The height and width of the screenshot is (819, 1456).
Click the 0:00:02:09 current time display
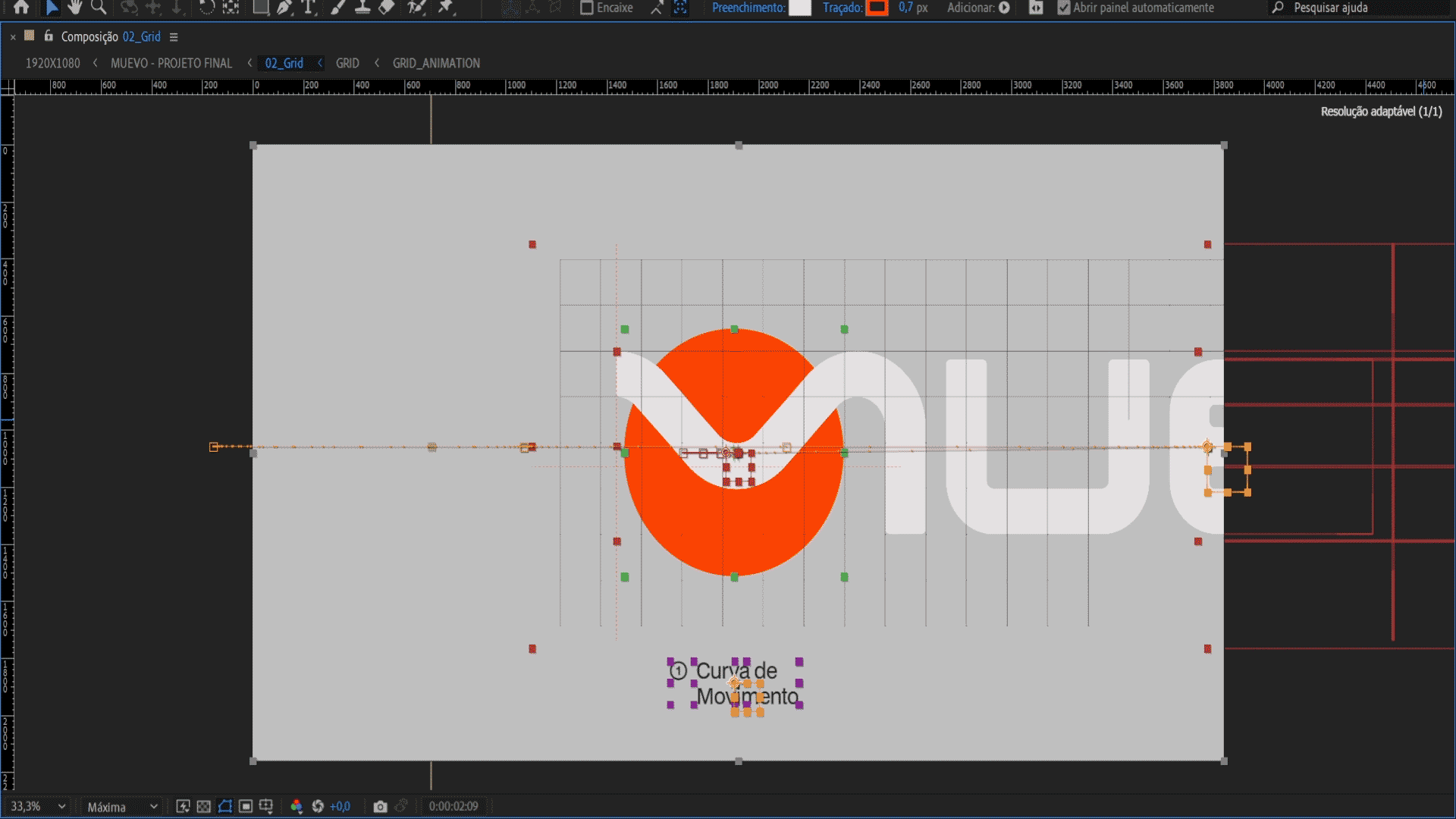453,806
